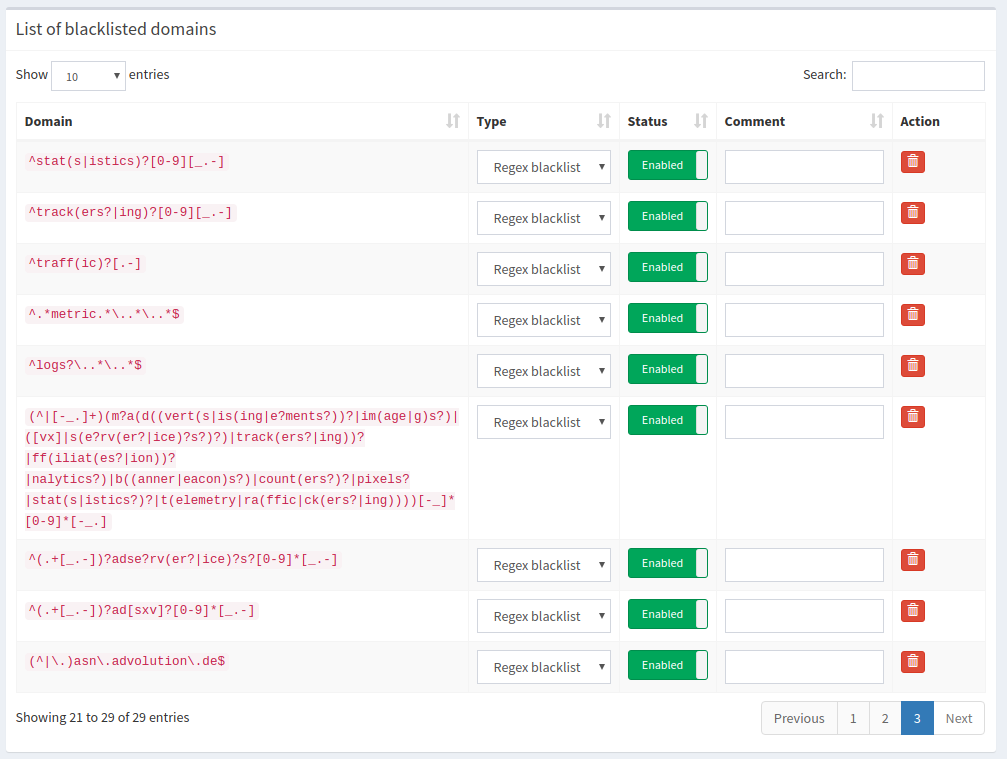
Task: Go to page 2 of results
Action: click(x=885, y=719)
